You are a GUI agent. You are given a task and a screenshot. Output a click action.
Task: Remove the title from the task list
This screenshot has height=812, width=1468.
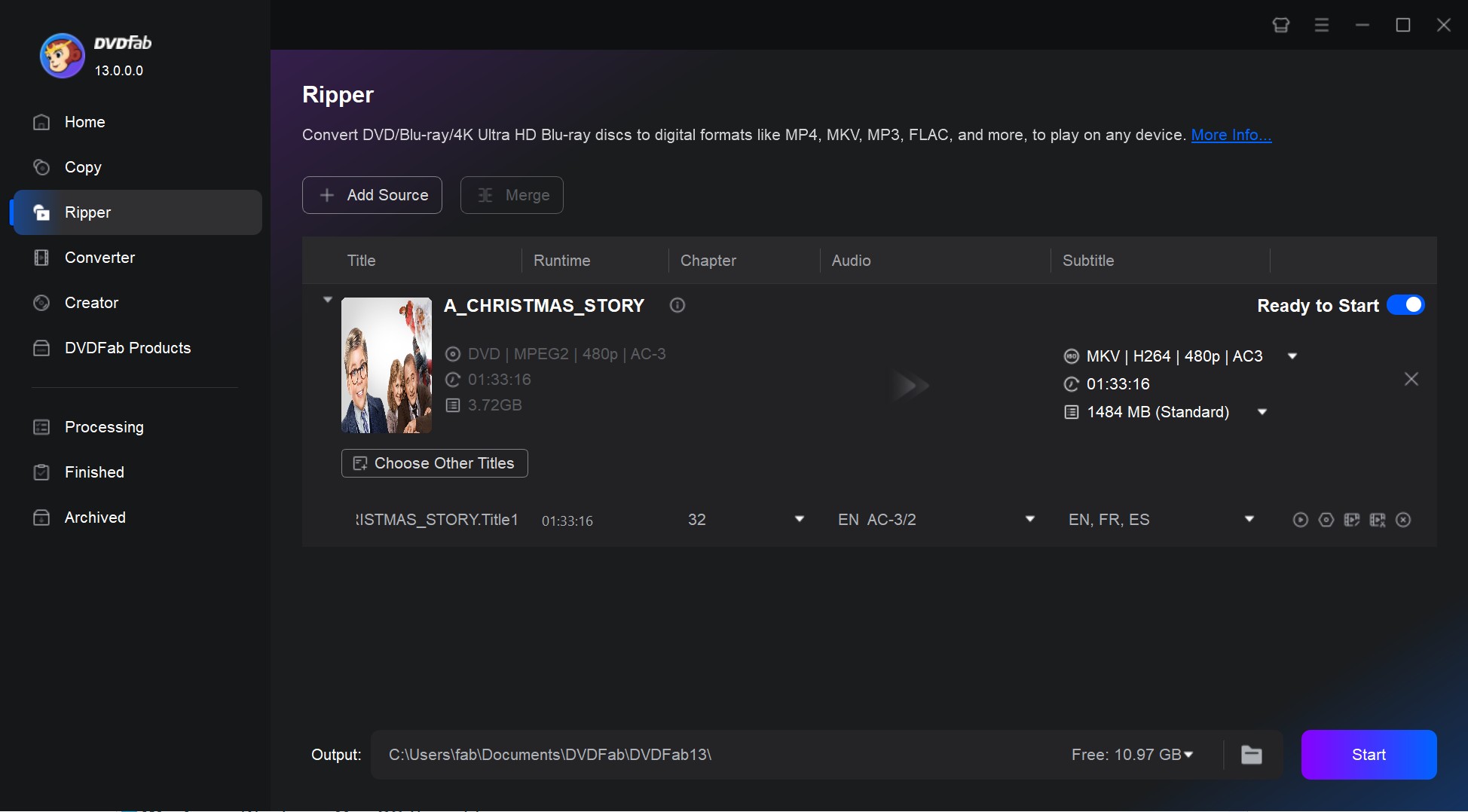click(1411, 379)
